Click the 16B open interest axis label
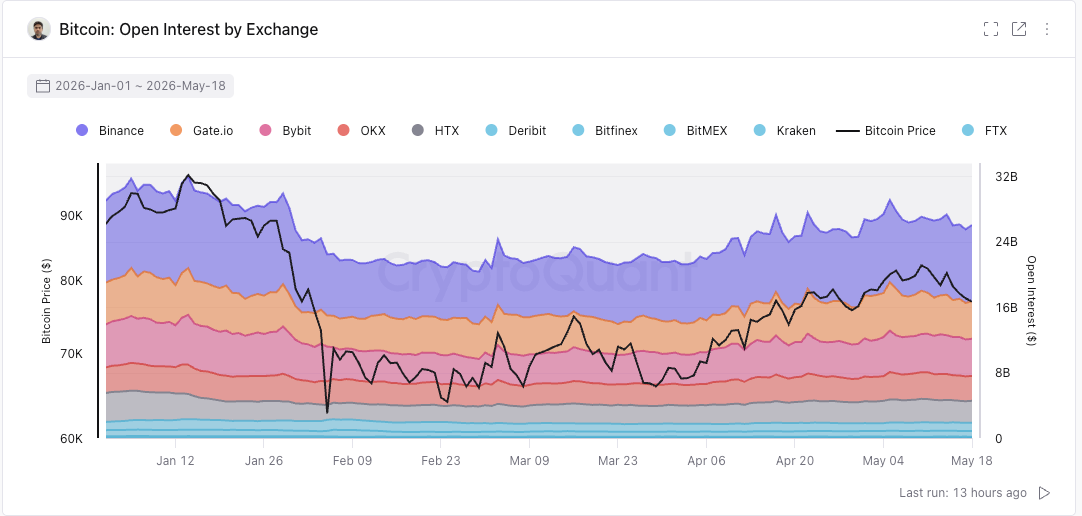 pos(1006,307)
